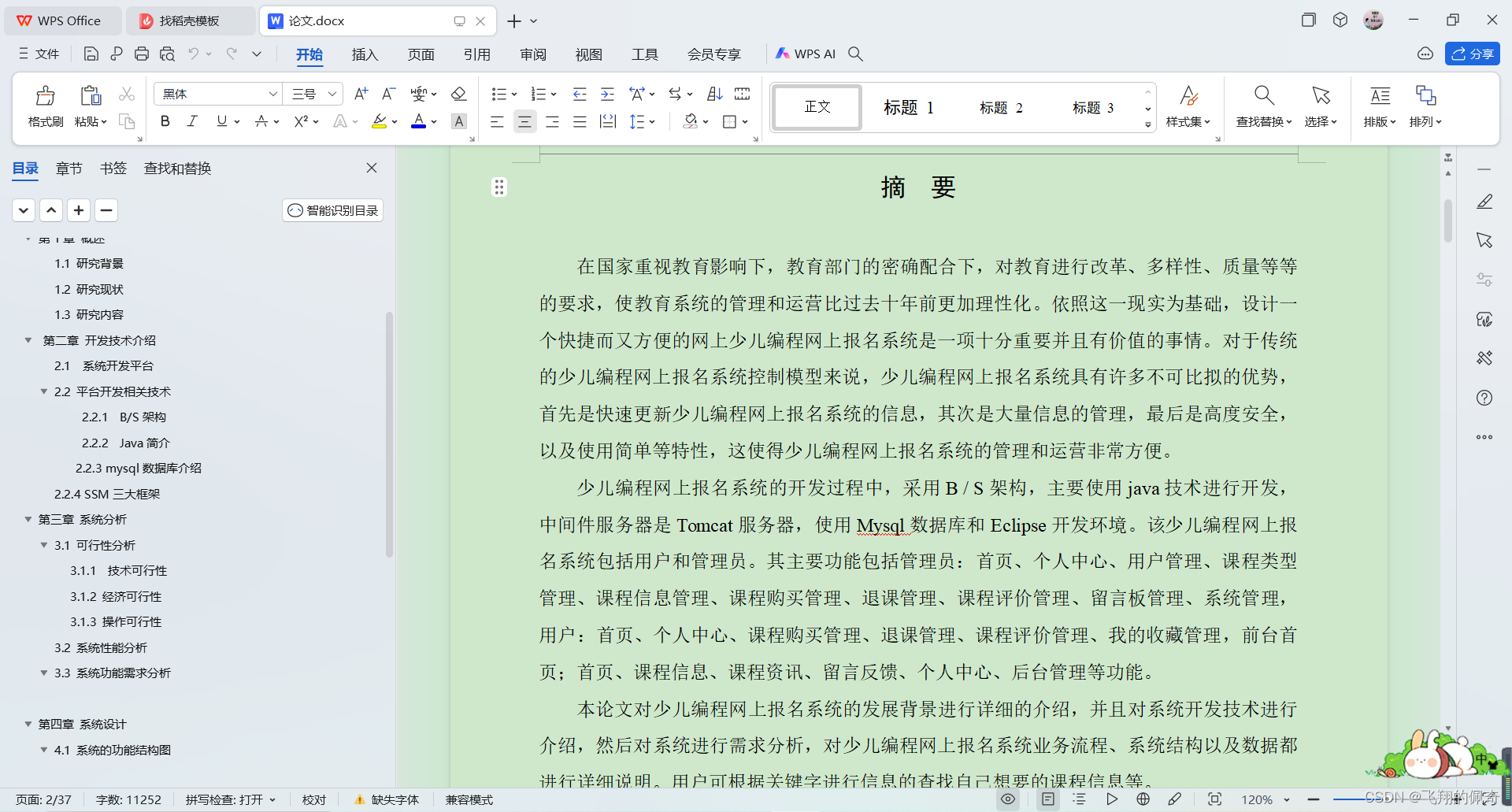The image size is (1512, 812).
Task: Close the navigation pane with X
Action: 372,168
